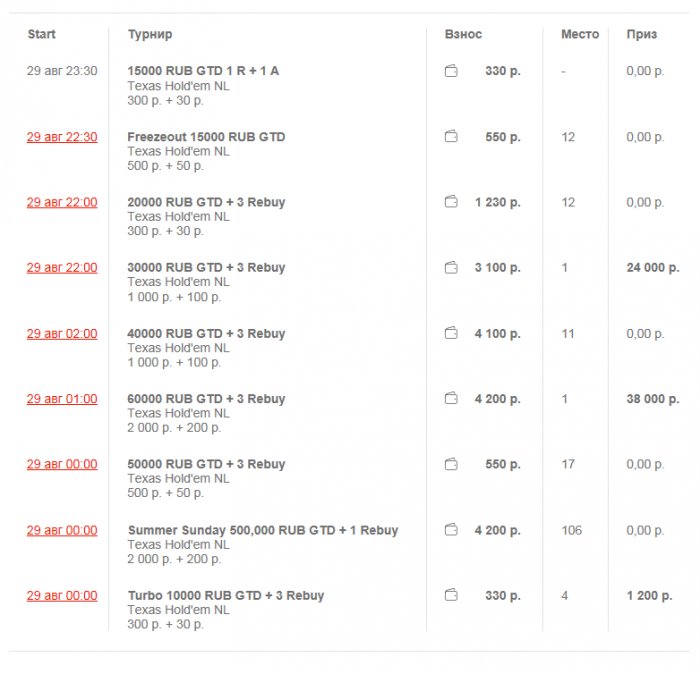This screenshot has width=700, height=674.
Task: Click wallet icon in 40000 RUB GTD row
Action: click(451, 333)
